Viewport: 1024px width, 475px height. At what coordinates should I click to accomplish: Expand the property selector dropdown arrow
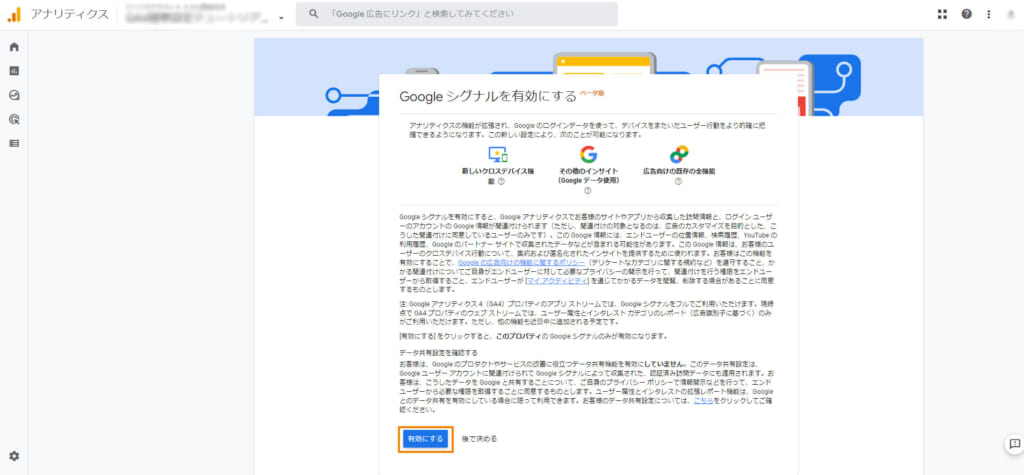(x=281, y=18)
